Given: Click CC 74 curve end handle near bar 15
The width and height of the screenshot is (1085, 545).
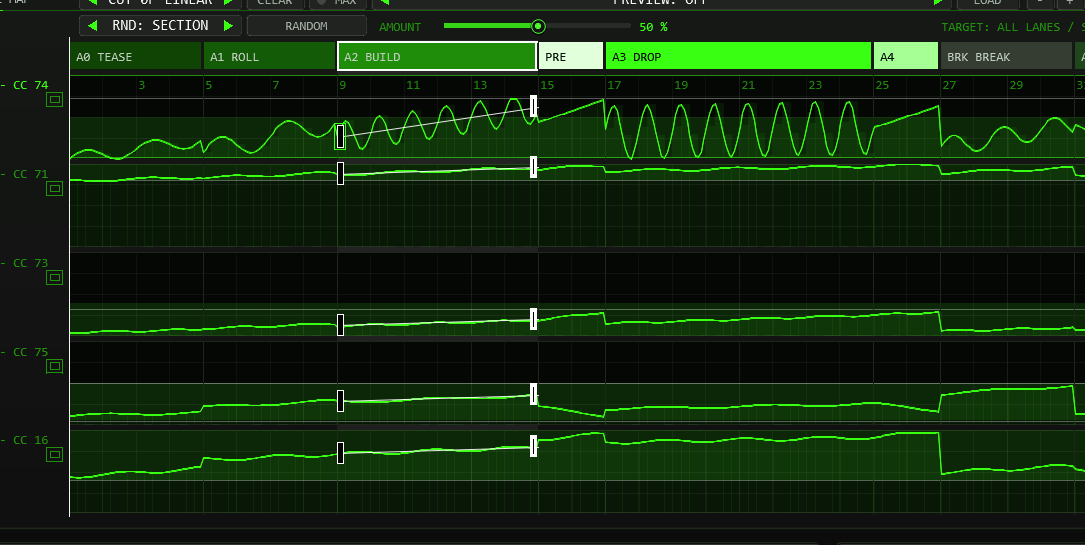Looking at the screenshot, I should coord(534,106).
